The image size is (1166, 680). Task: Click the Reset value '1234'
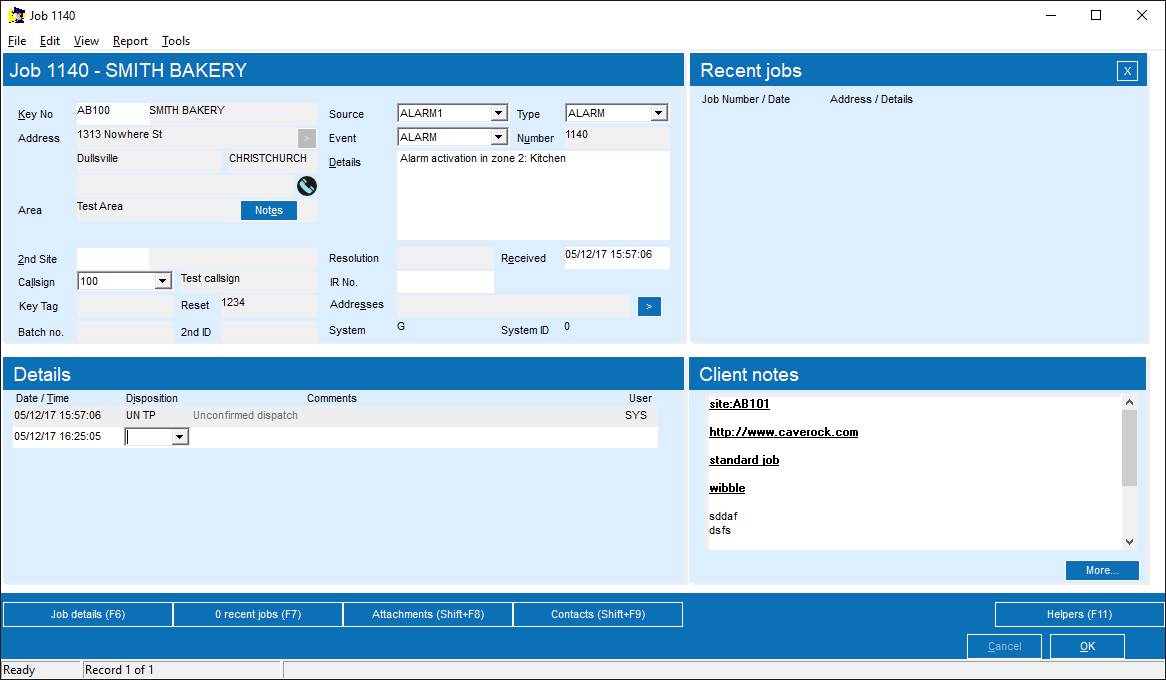pyautogui.click(x=233, y=303)
